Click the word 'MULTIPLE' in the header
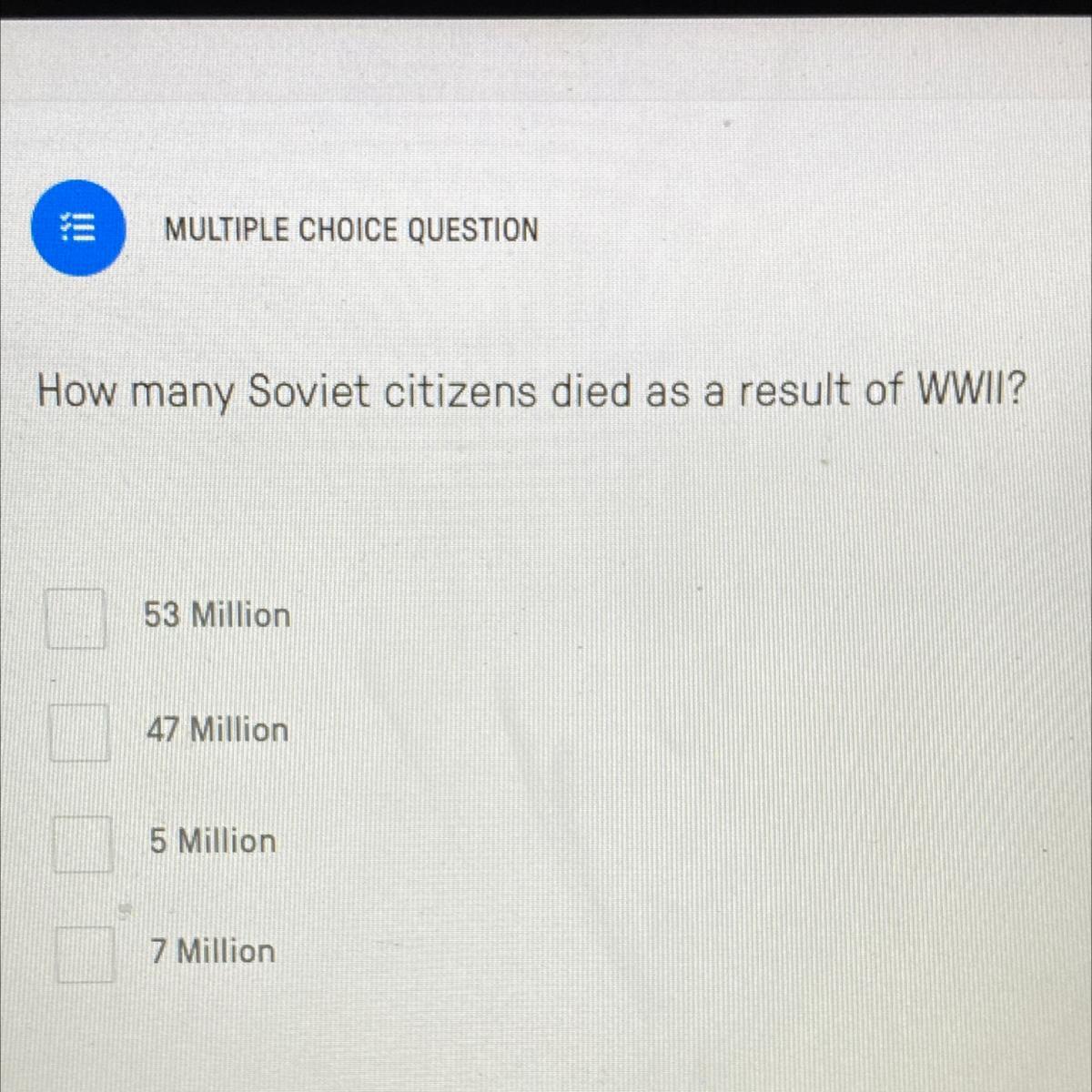 point(227,229)
